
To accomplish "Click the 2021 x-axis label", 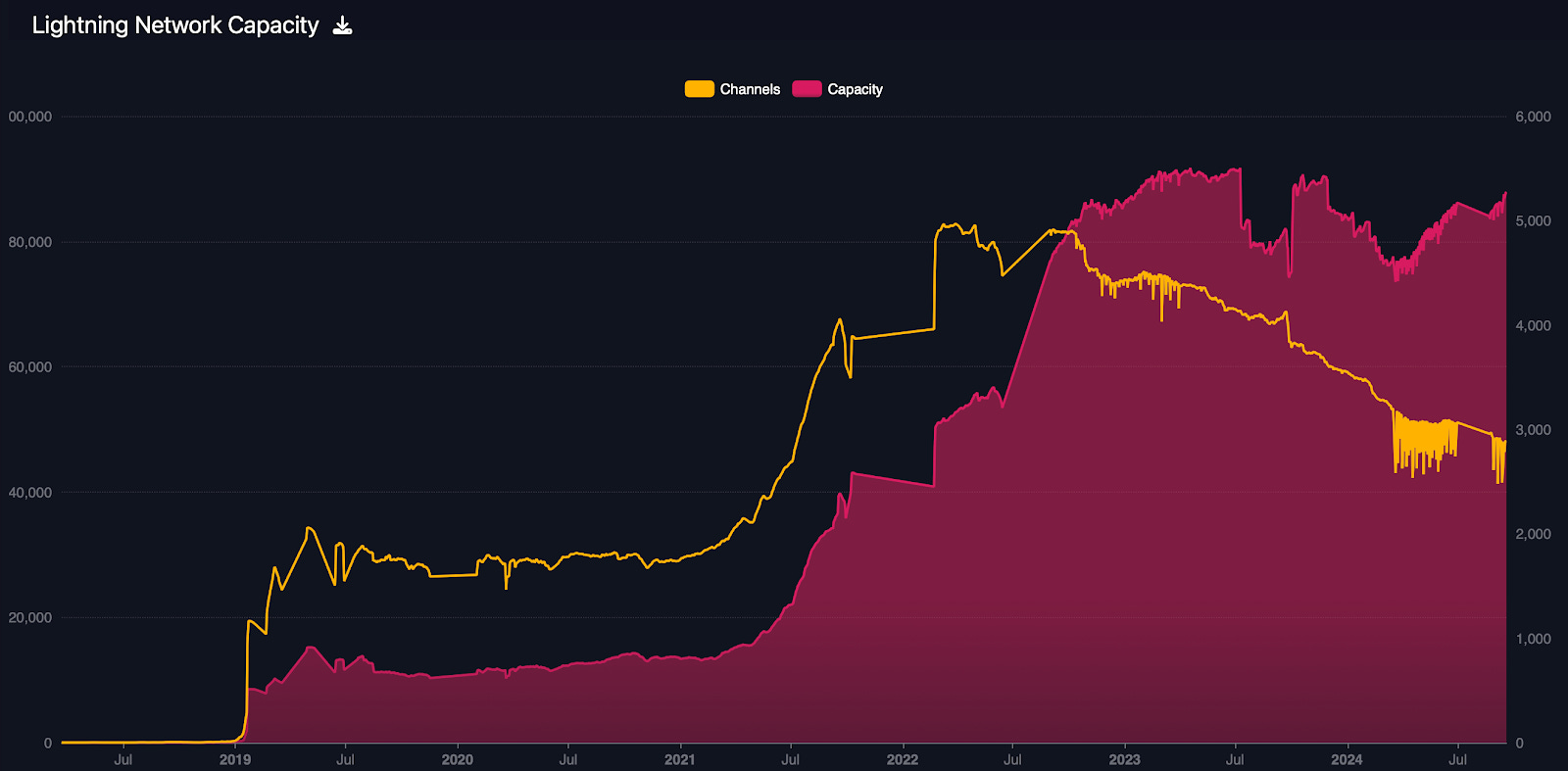I will click(679, 759).
